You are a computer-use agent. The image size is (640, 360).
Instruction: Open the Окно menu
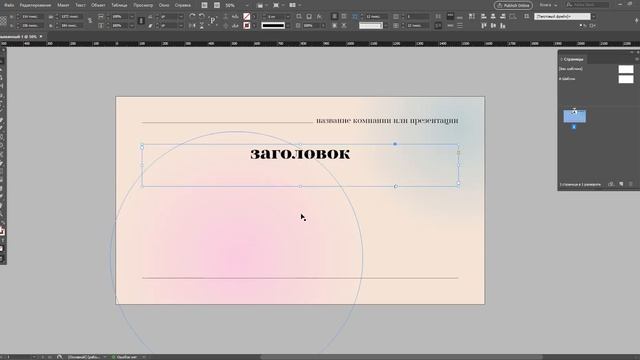(x=164, y=5)
